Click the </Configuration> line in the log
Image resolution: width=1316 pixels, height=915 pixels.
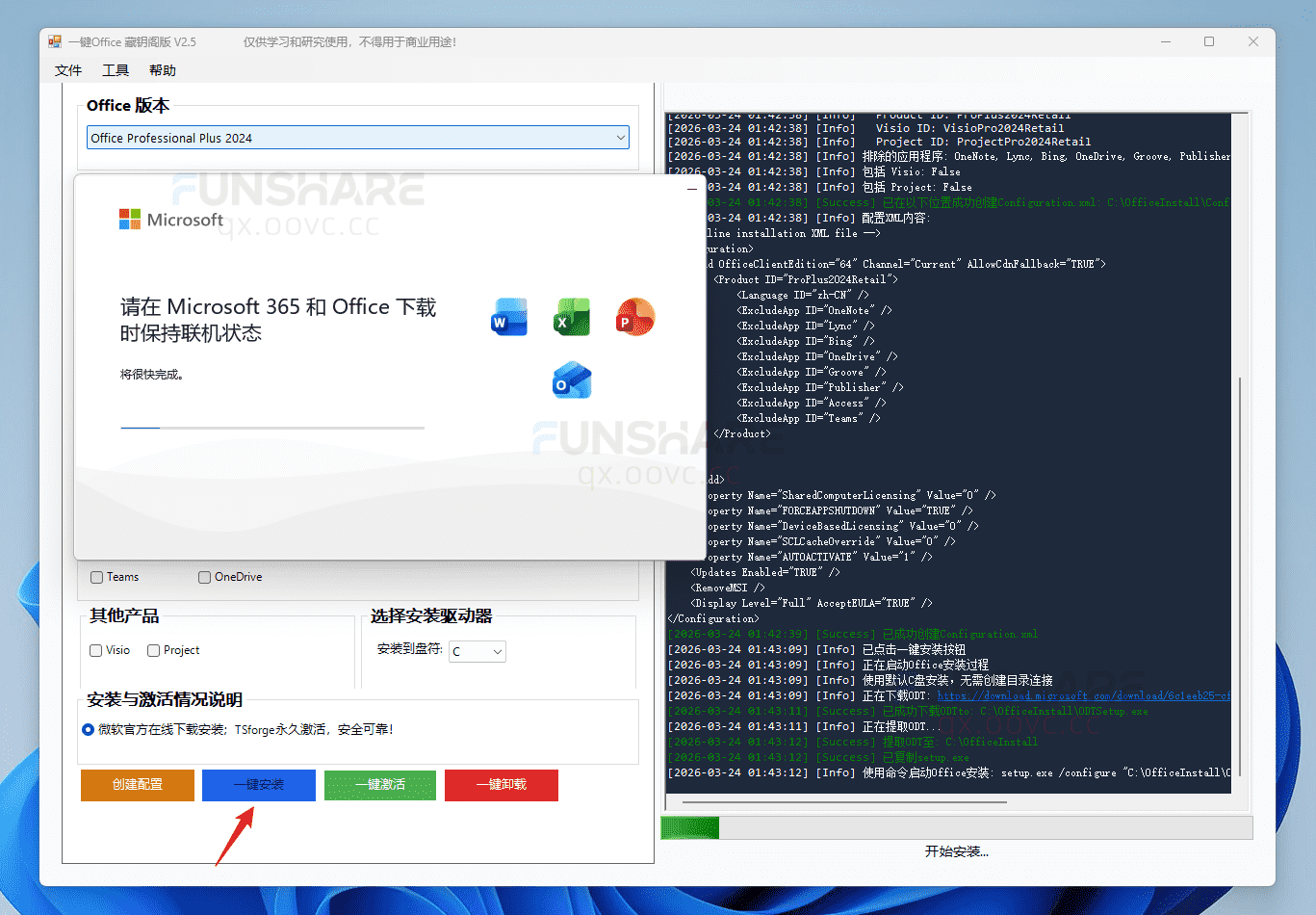[712, 618]
